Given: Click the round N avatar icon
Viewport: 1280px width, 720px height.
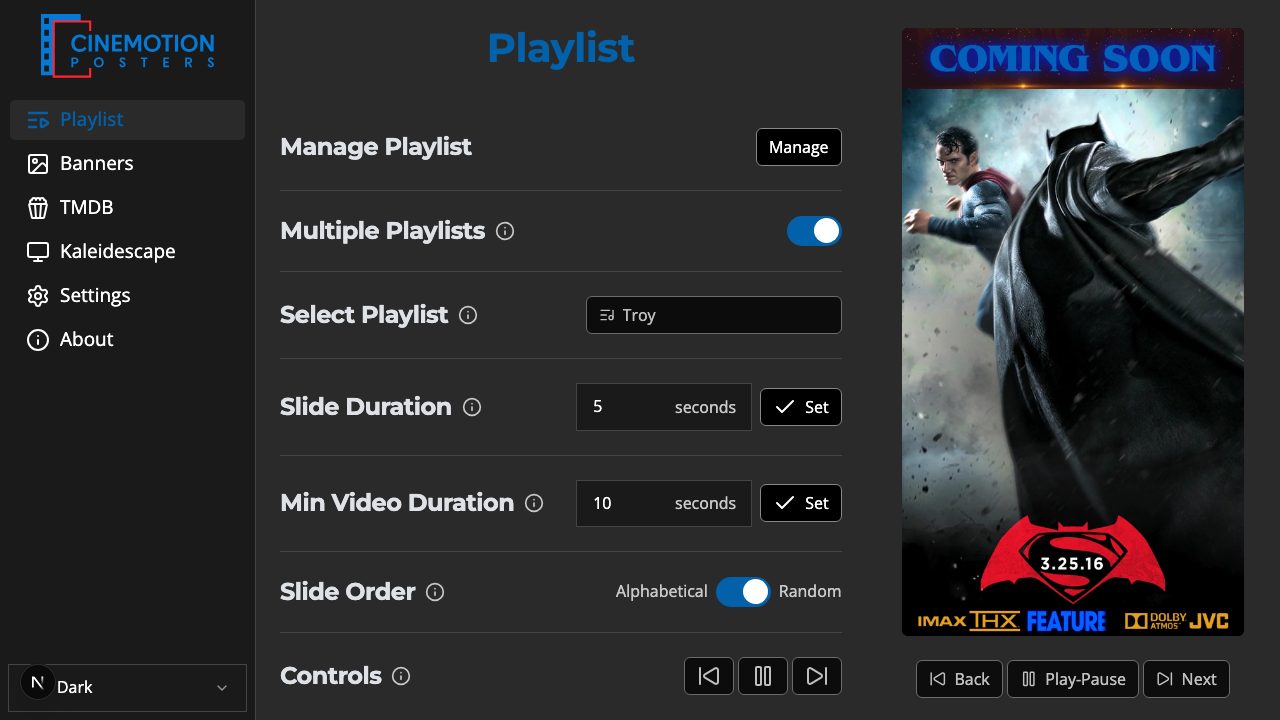Looking at the screenshot, I should [38, 683].
